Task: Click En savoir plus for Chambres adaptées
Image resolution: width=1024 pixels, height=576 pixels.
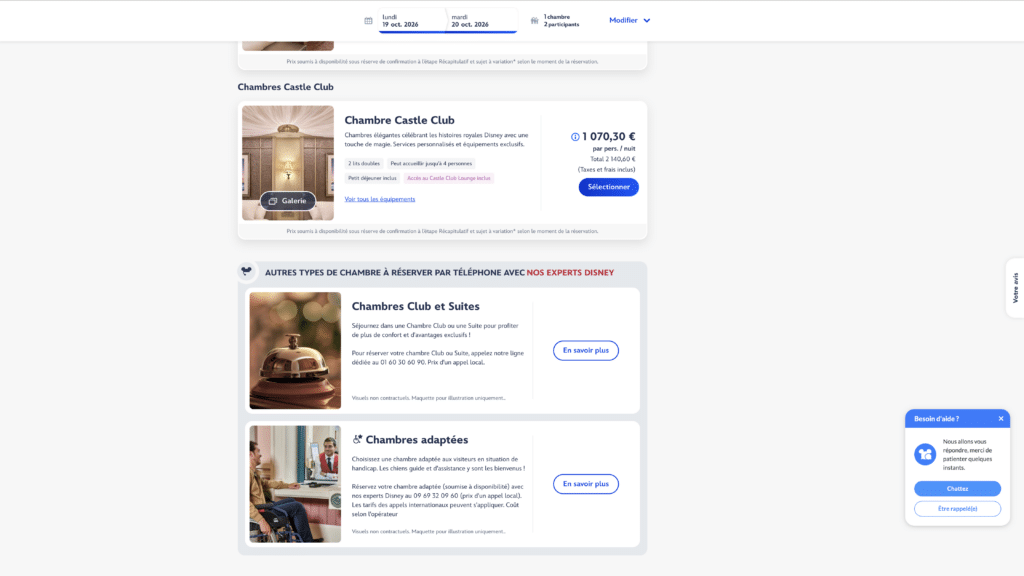Action: (586, 484)
